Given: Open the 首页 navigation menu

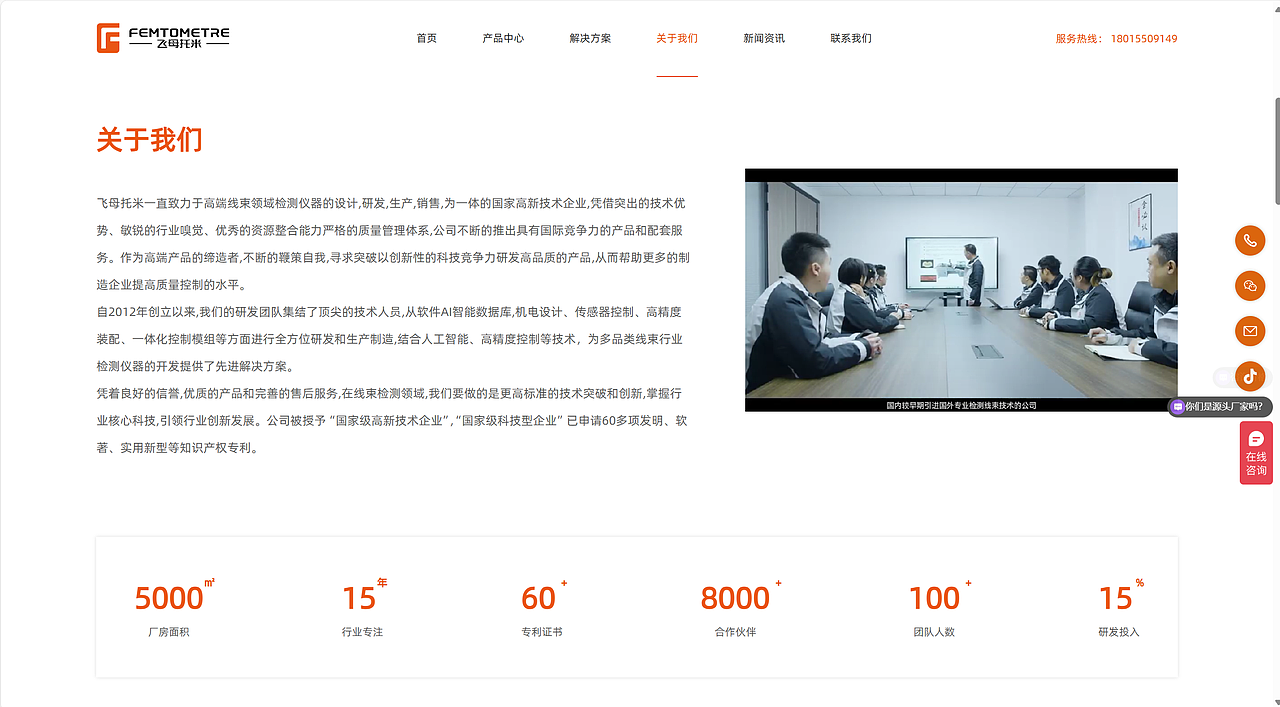Looking at the screenshot, I should click(426, 38).
